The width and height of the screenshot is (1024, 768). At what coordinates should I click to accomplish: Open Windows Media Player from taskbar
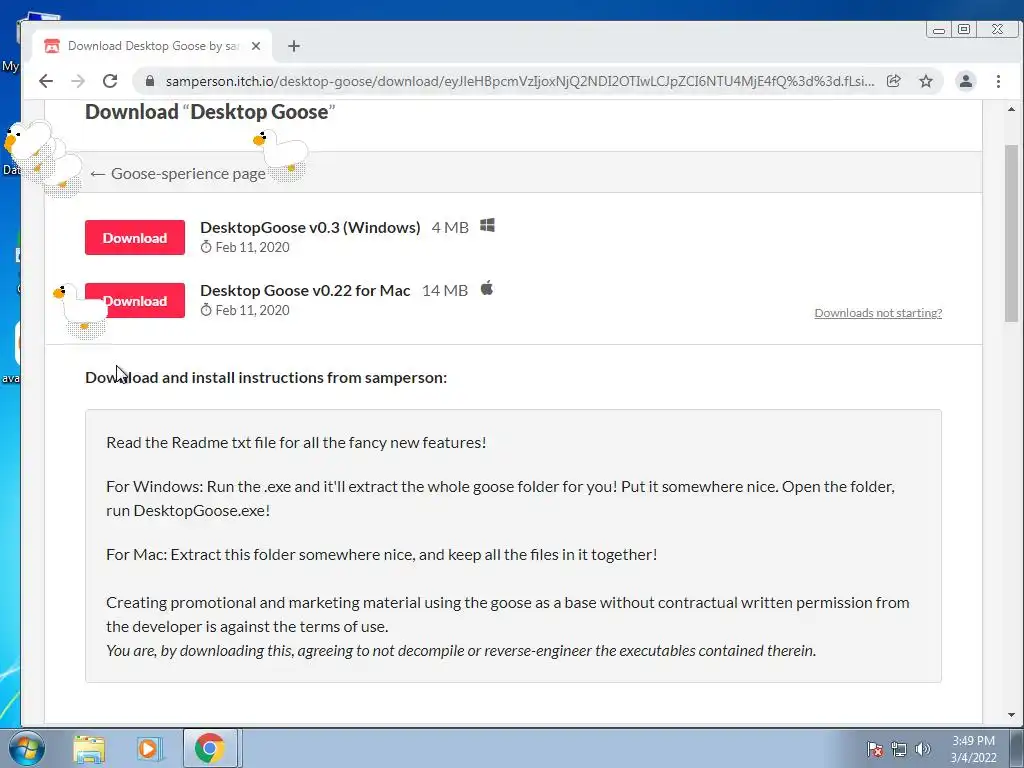click(148, 748)
